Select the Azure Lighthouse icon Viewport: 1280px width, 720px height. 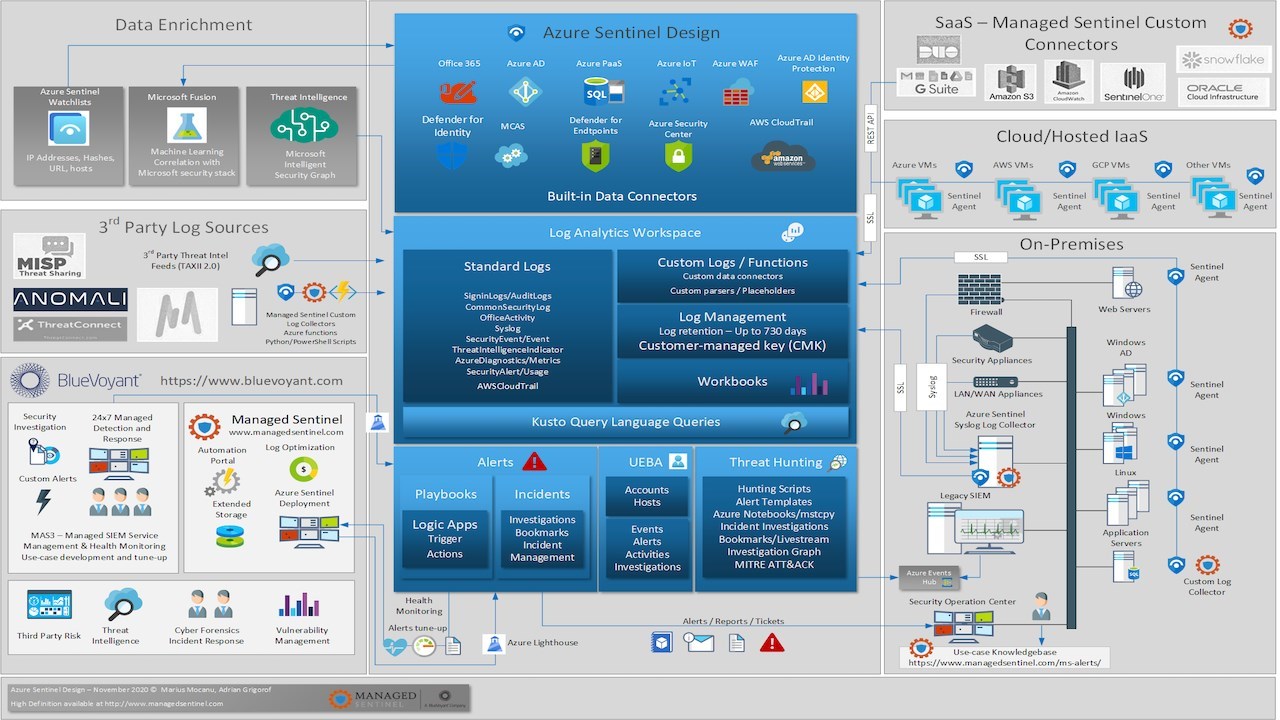[494, 643]
